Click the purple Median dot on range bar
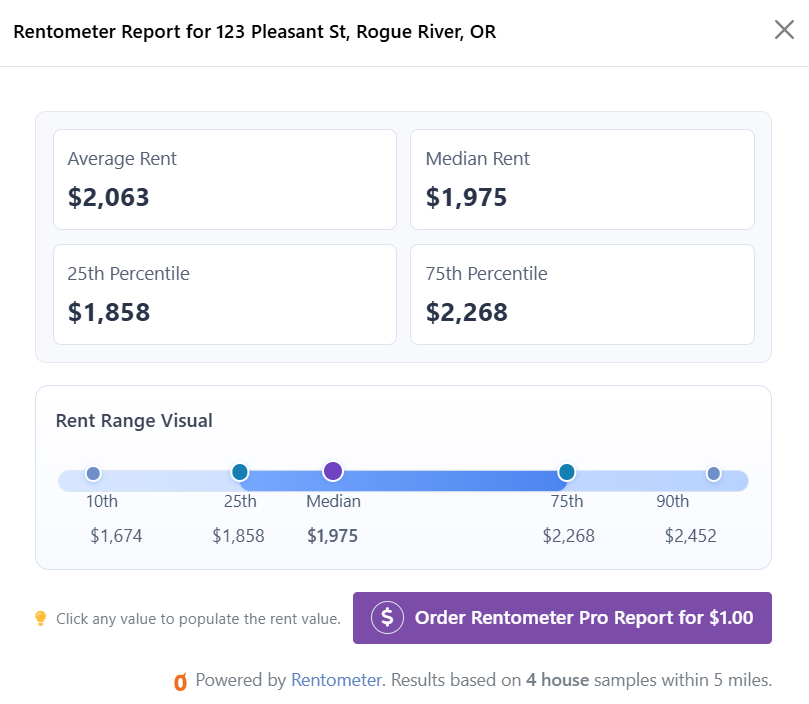The height and width of the screenshot is (704, 809). click(x=333, y=471)
